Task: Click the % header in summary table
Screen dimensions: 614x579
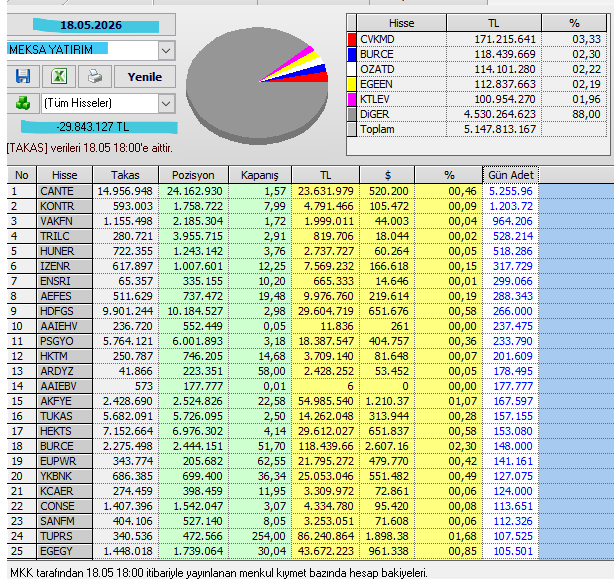Action: coord(574,23)
